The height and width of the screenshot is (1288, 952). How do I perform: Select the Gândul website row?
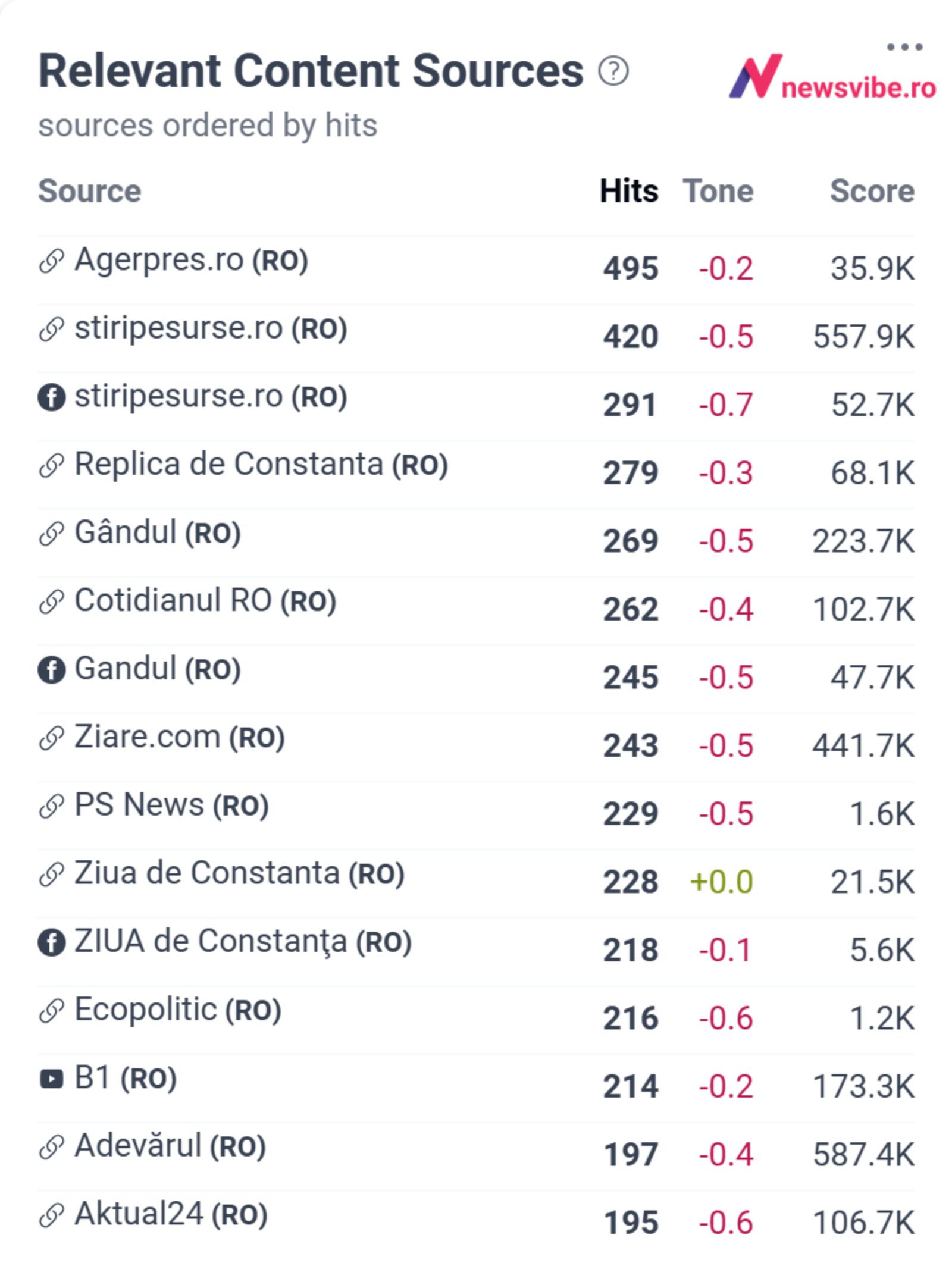[x=476, y=542]
